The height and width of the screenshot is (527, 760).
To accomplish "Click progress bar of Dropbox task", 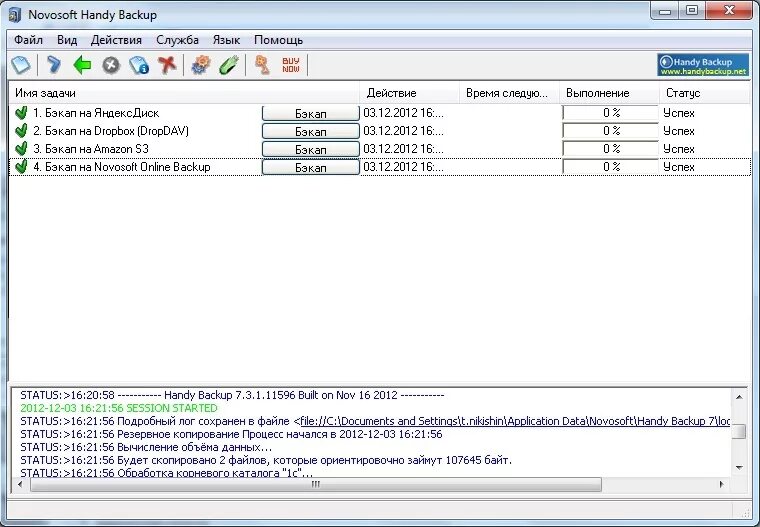I will (x=611, y=131).
